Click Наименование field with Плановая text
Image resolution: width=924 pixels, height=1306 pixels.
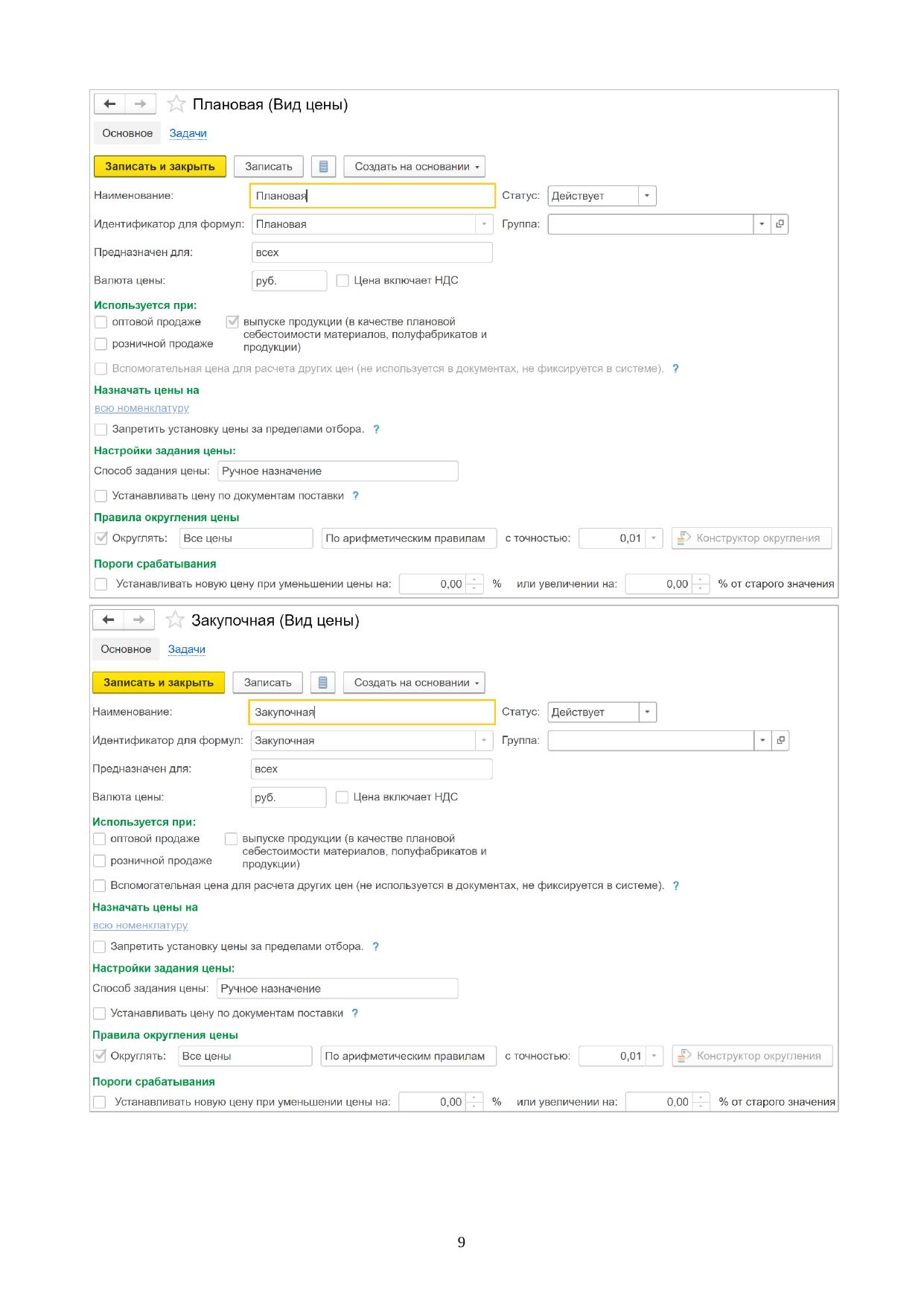coord(372,196)
